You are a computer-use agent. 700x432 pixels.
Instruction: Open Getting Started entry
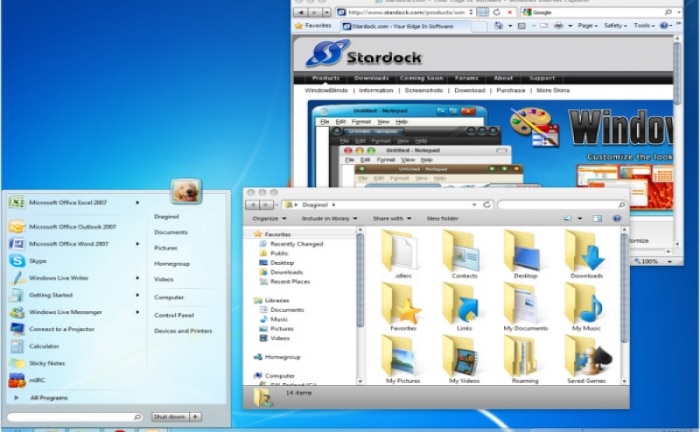click(41, 295)
